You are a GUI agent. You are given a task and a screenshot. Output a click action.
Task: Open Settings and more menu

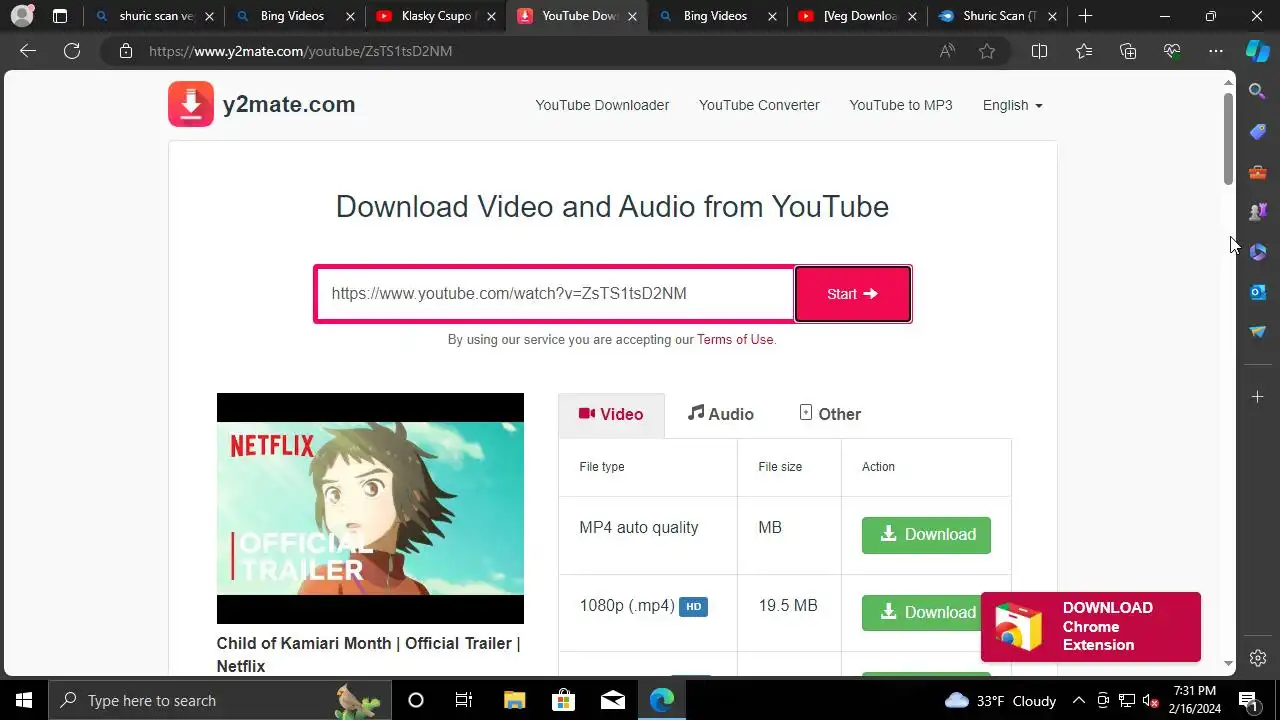pyautogui.click(x=1216, y=51)
